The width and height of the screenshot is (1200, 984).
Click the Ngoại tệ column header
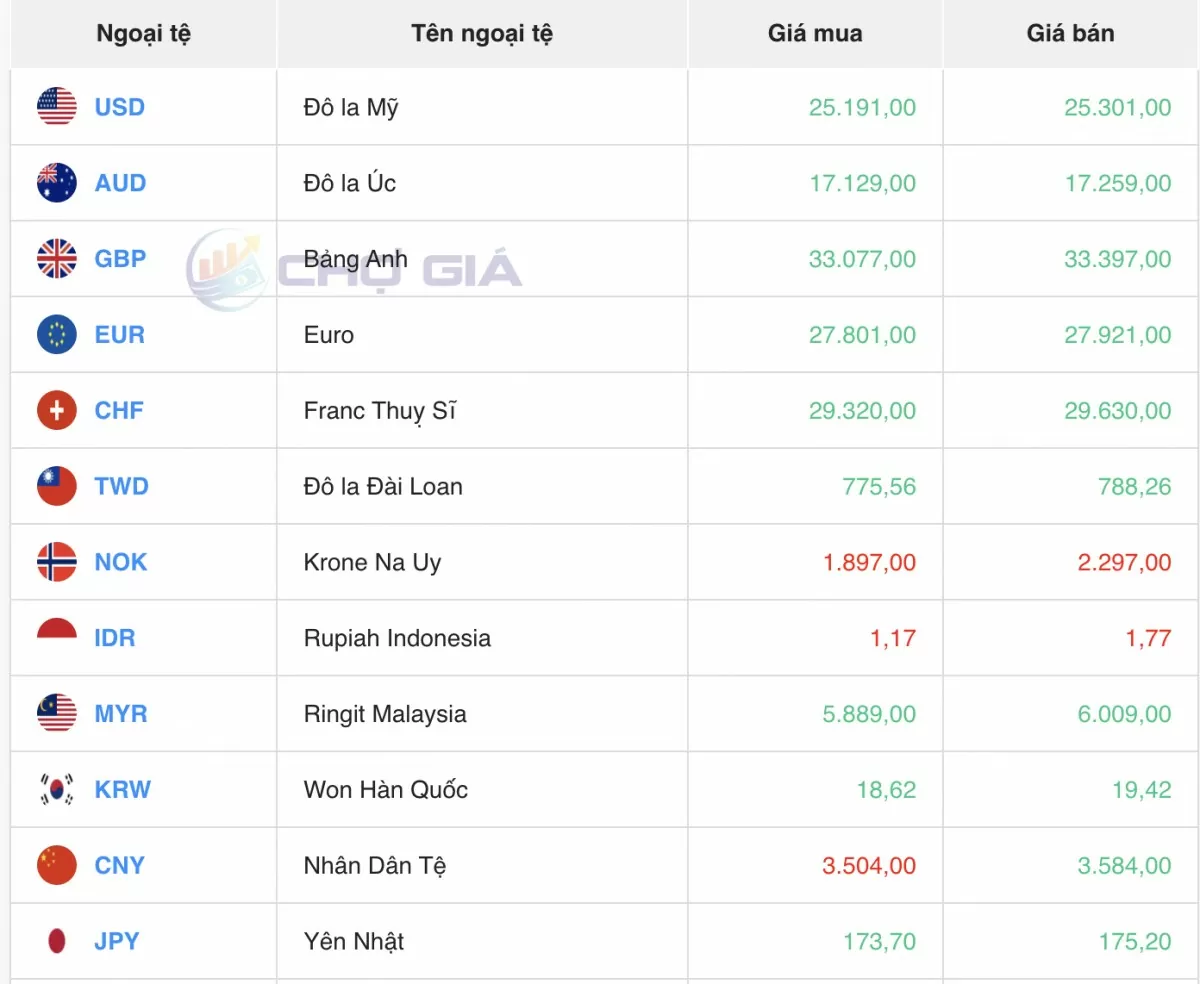pyautogui.click(x=143, y=34)
